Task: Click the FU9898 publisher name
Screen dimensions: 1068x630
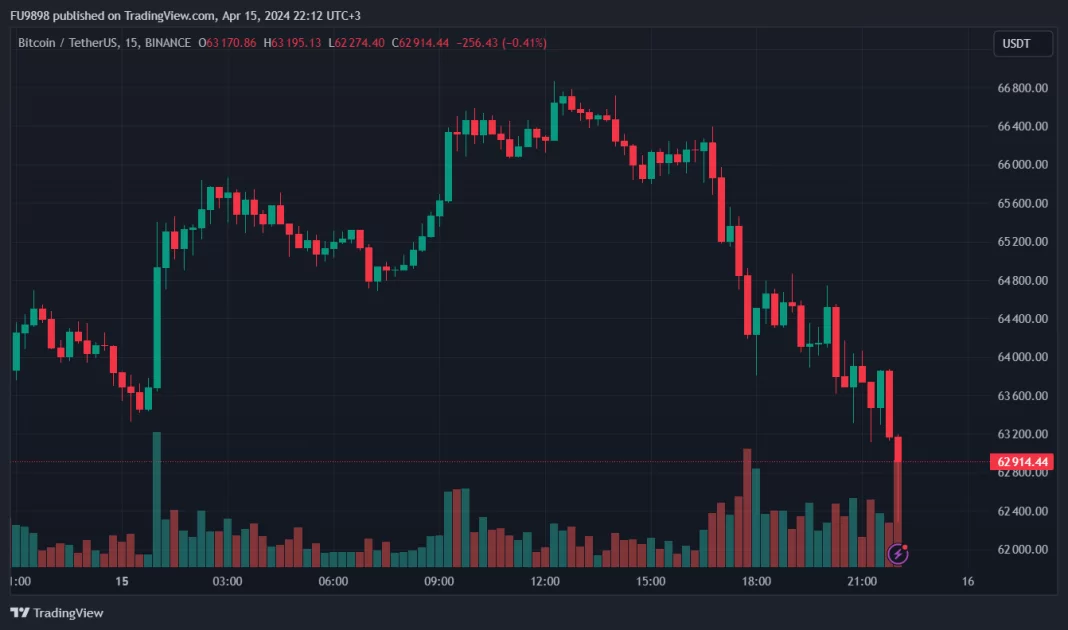Action: pyautogui.click(x=31, y=15)
